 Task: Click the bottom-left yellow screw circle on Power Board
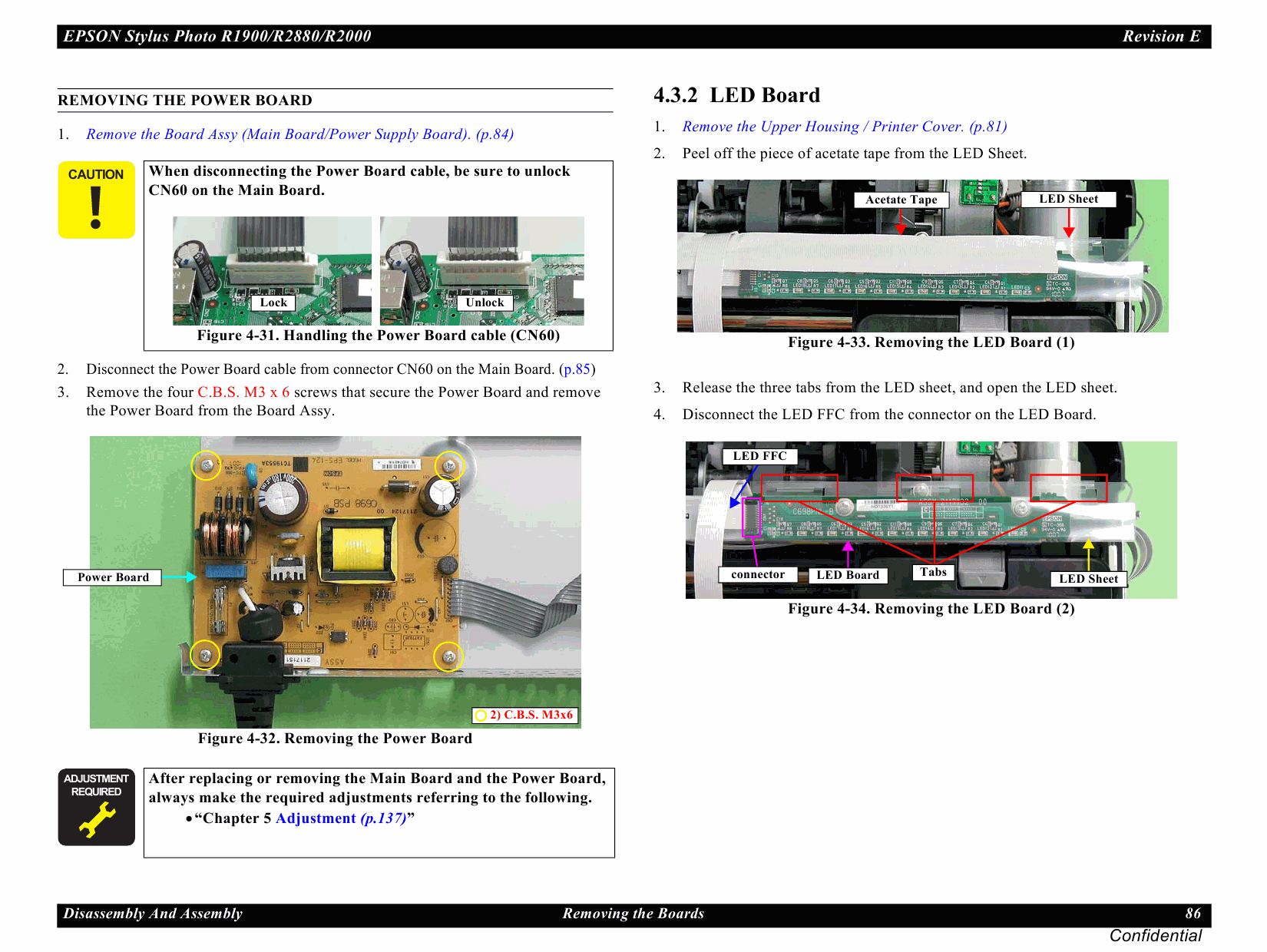pyautogui.click(x=205, y=655)
